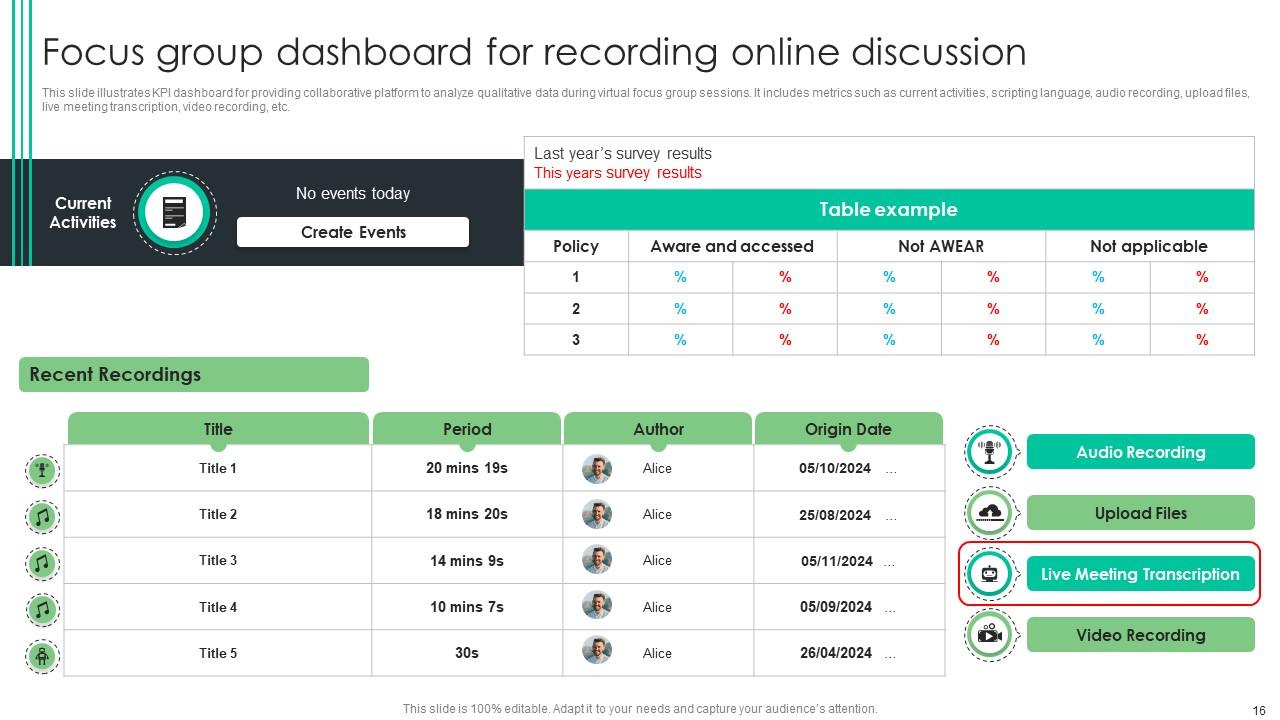Viewport: 1280px width, 720px height.
Task: Click the Upload Files cloud icon
Action: pyautogui.click(x=990, y=513)
